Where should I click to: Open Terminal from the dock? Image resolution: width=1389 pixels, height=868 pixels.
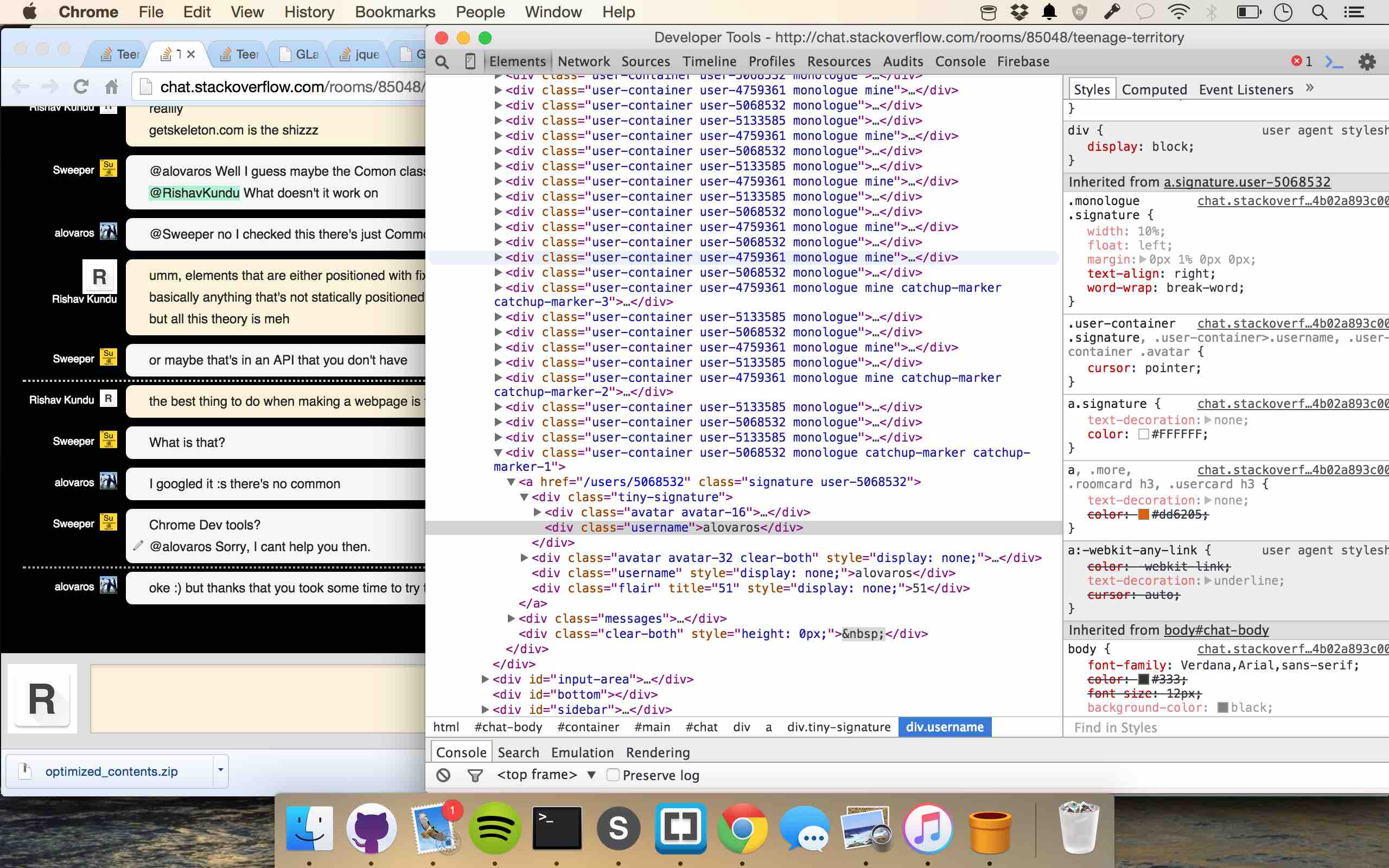click(x=557, y=827)
